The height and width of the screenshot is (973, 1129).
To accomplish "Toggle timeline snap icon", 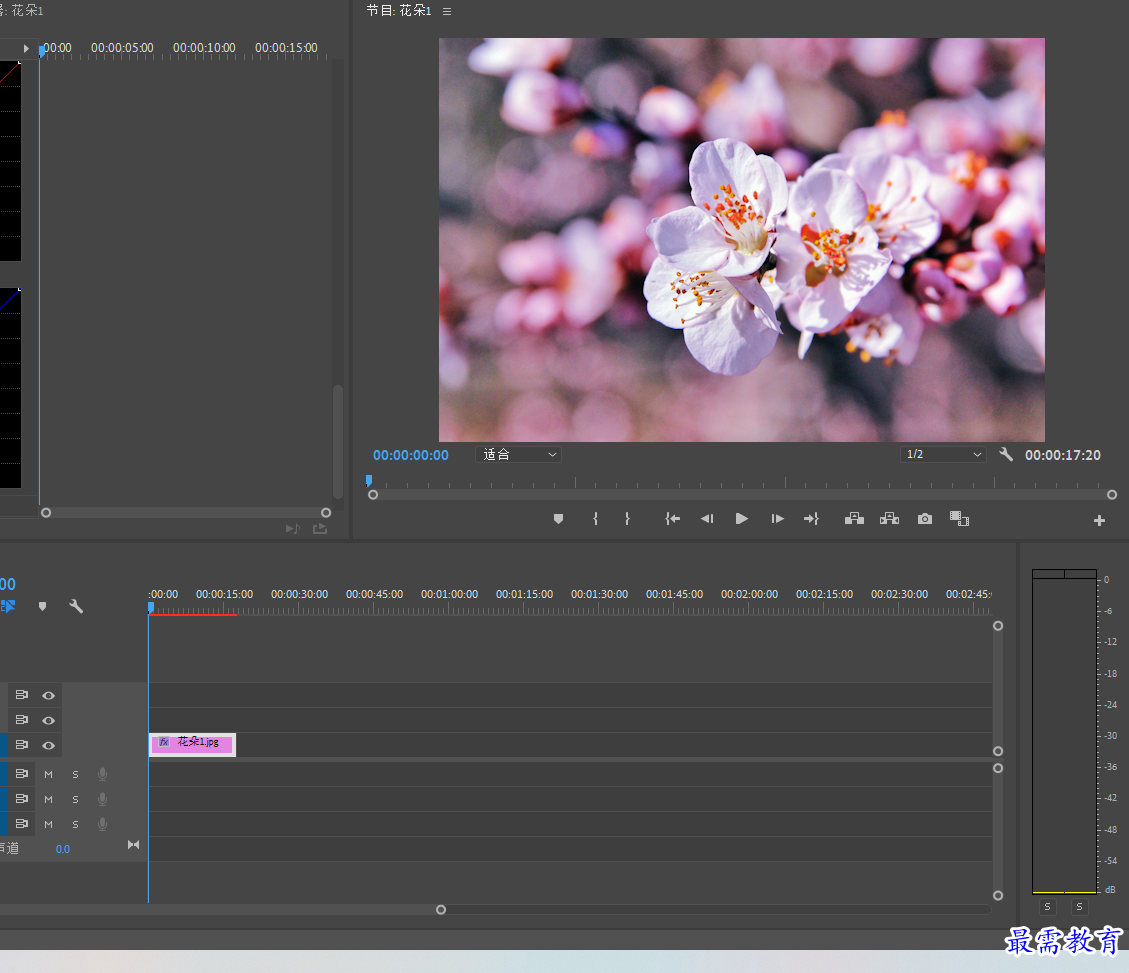I will click(8, 606).
